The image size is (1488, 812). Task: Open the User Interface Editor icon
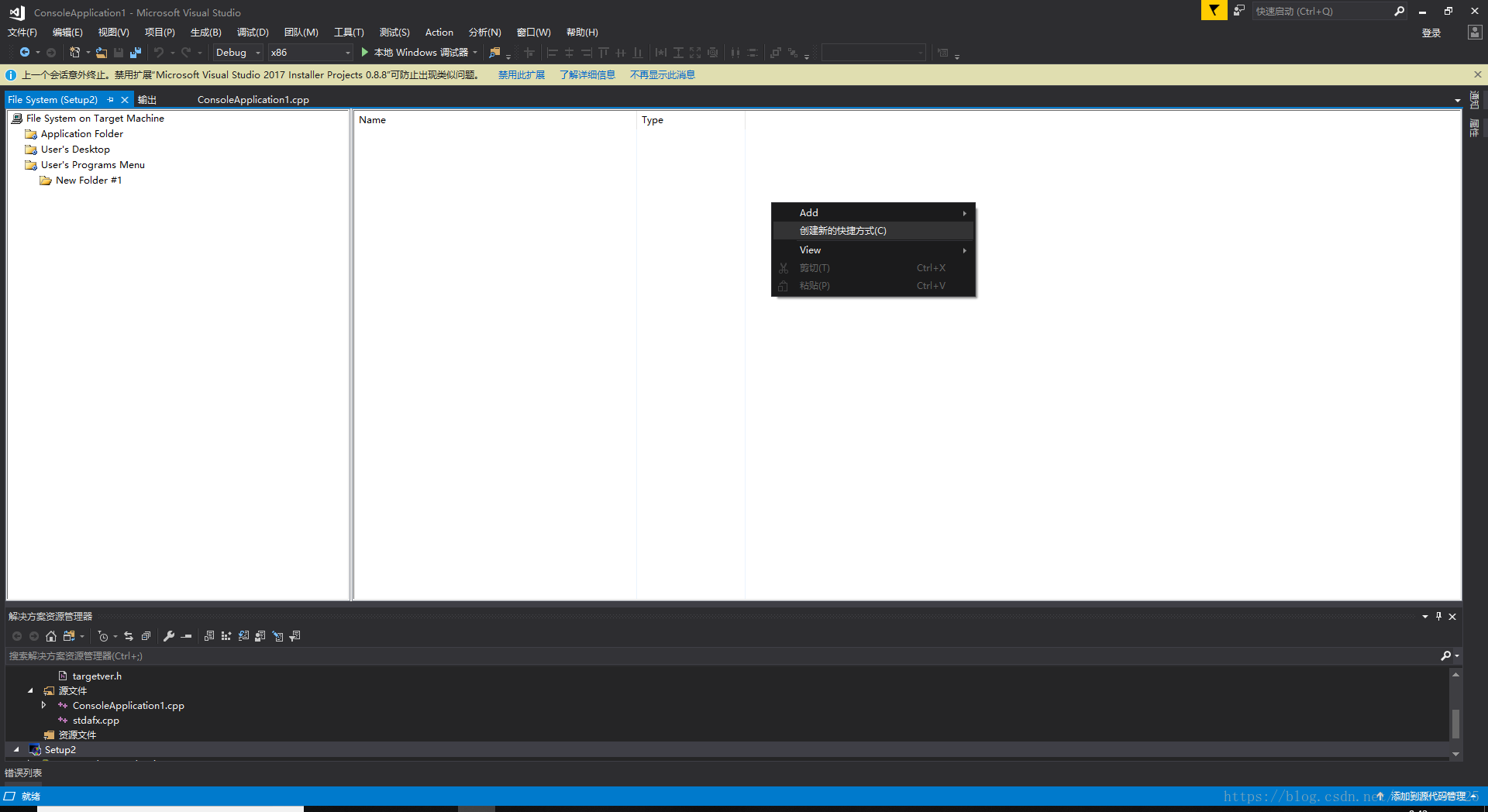coord(260,636)
